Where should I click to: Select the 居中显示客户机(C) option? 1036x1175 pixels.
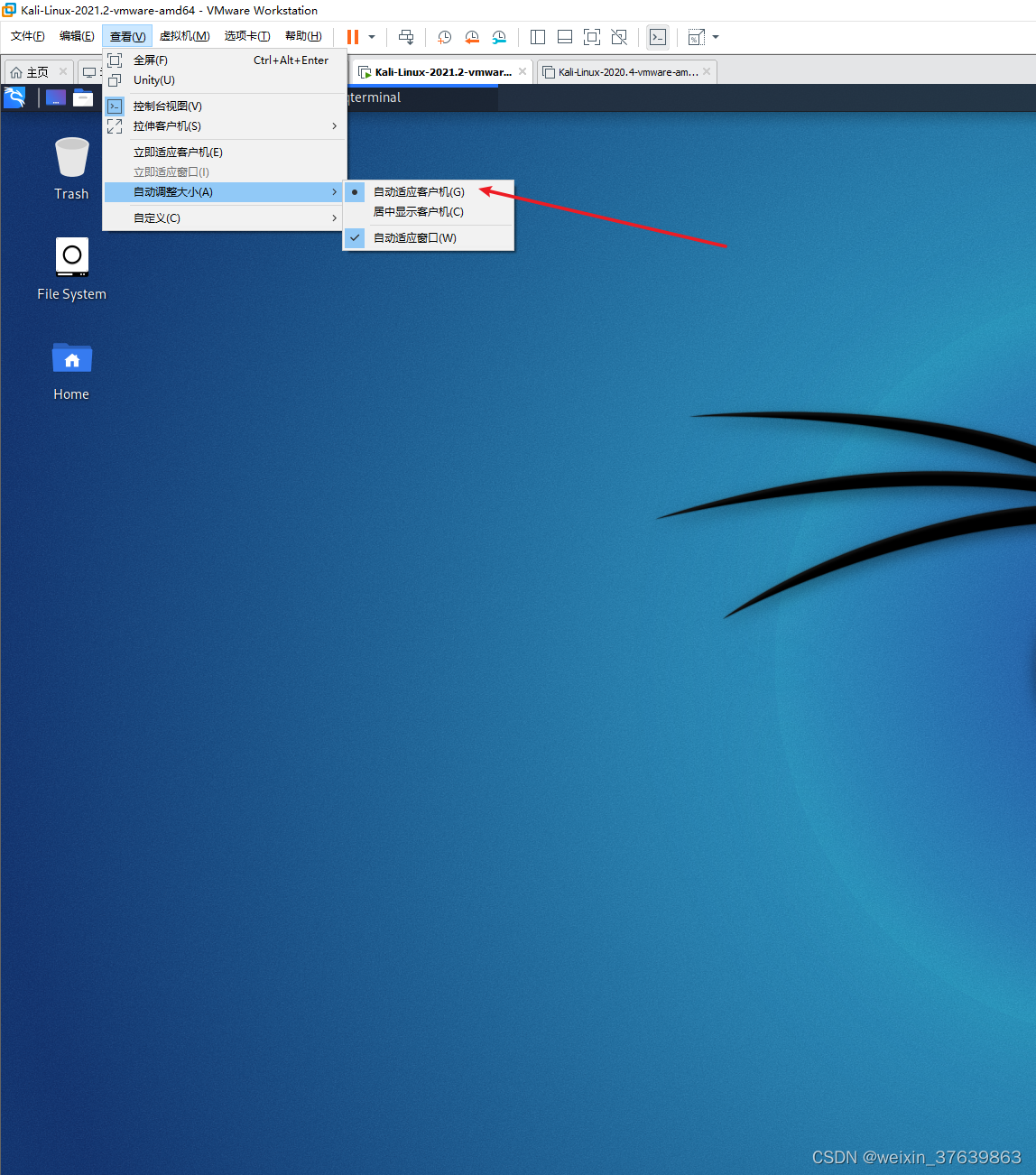[x=429, y=212]
